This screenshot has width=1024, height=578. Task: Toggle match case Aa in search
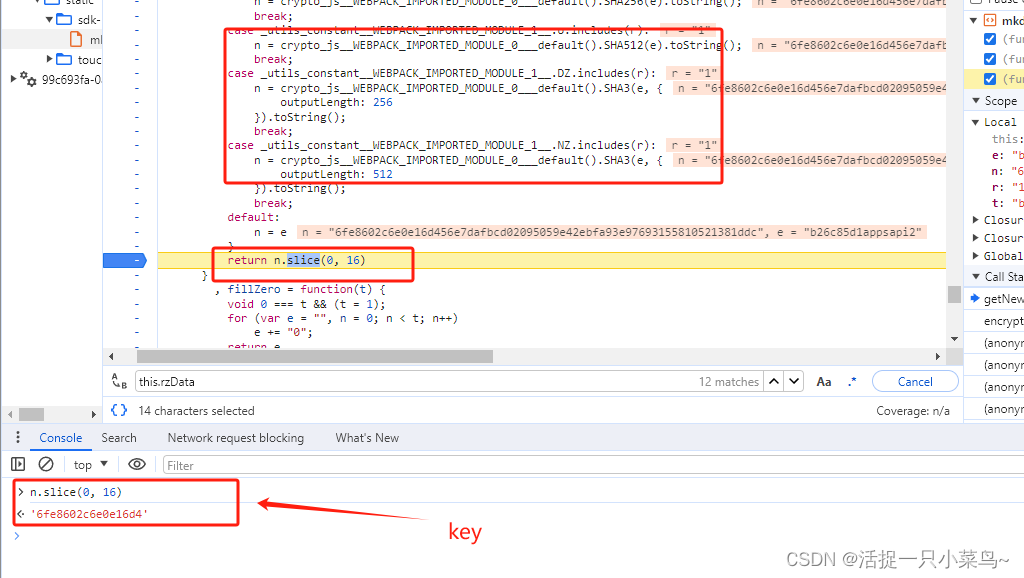[824, 381]
